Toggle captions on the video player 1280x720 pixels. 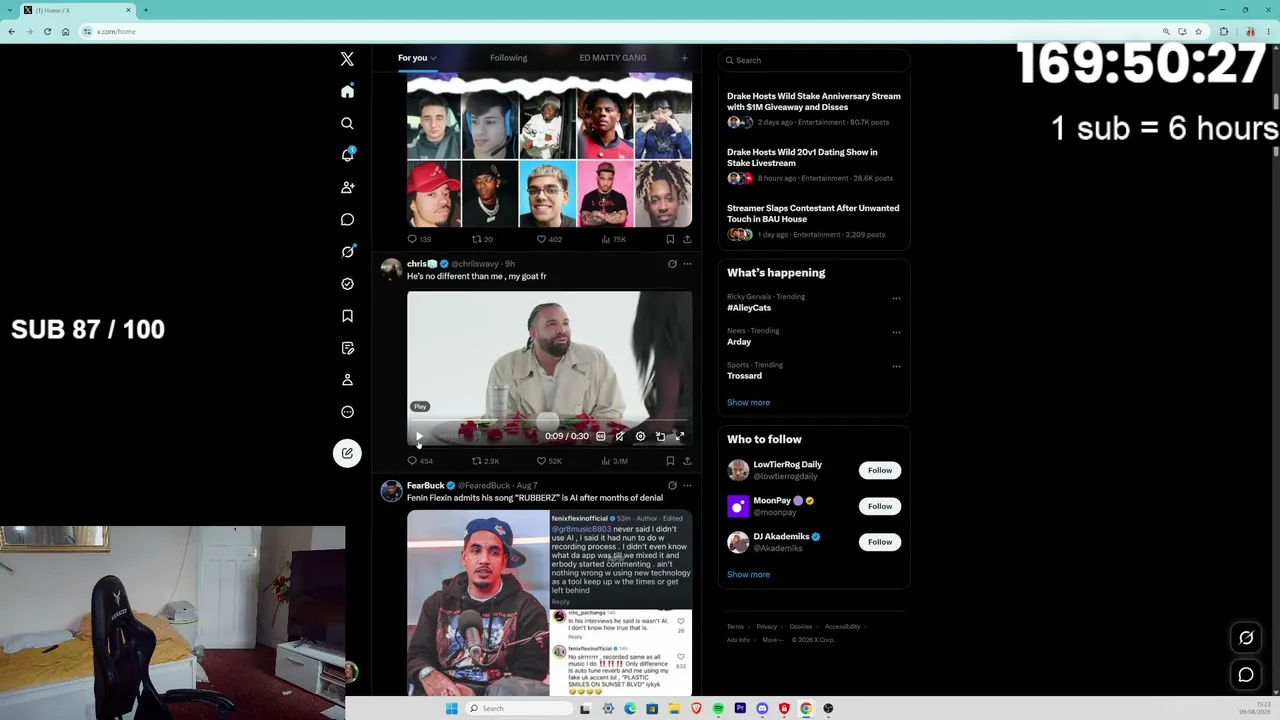600,436
